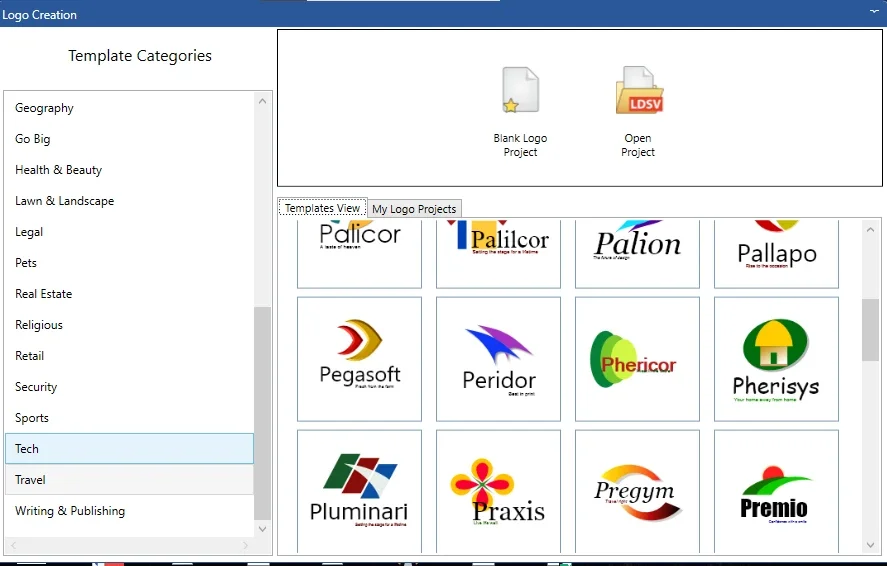Select the Pegasoft logo template
887x566 pixels.
tap(359, 359)
